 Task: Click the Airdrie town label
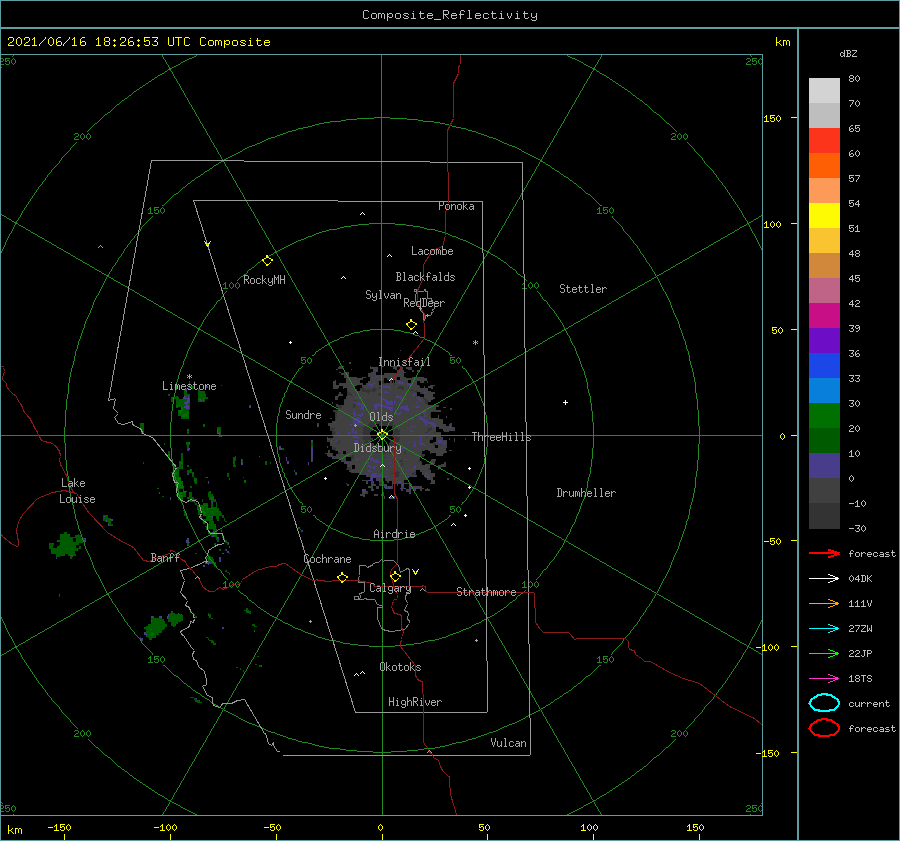[394, 534]
